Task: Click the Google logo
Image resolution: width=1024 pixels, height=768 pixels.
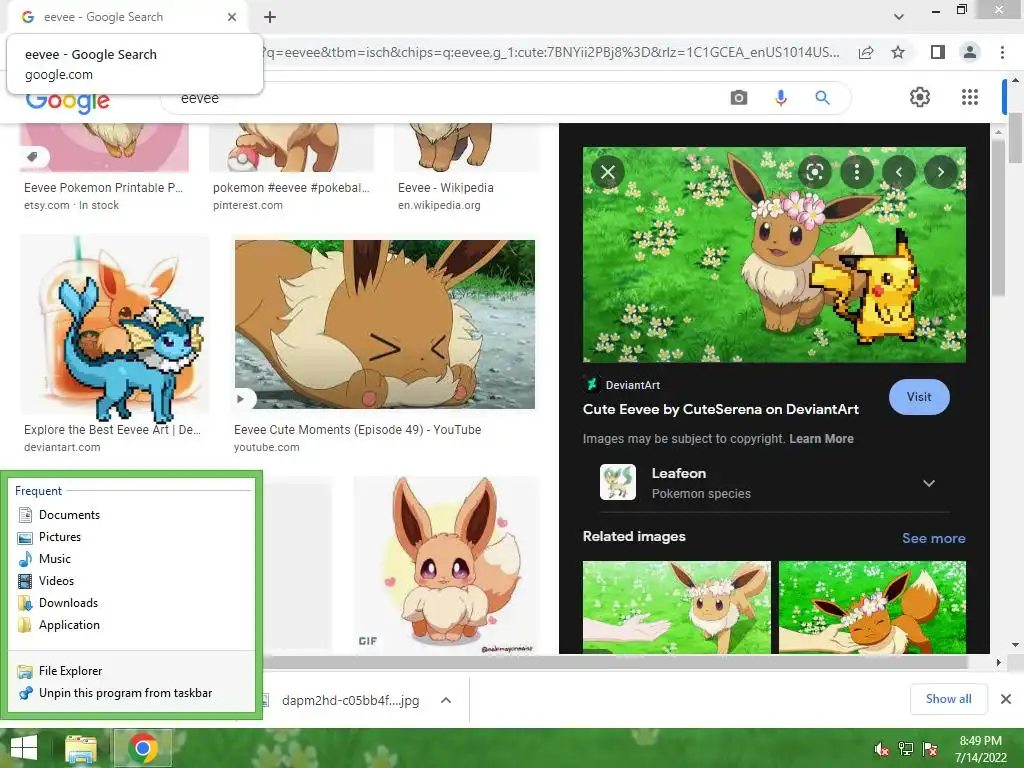Action: tap(67, 102)
